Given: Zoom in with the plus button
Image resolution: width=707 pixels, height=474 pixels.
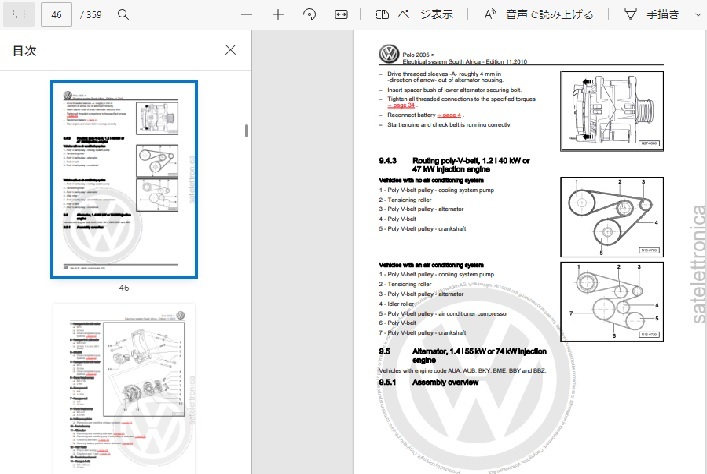Looking at the screenshot, I should pyautogui.click(x=278, y=14).
